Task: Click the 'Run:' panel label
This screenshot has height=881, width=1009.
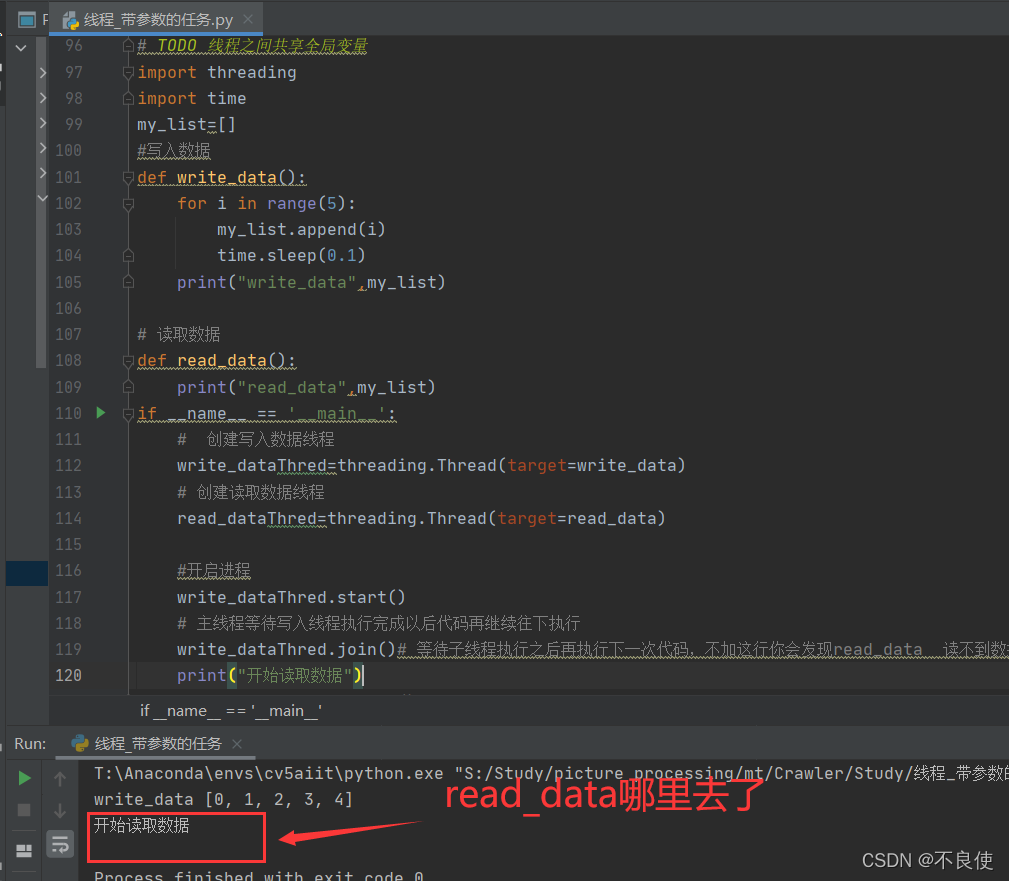Action: tap(30, 744)
